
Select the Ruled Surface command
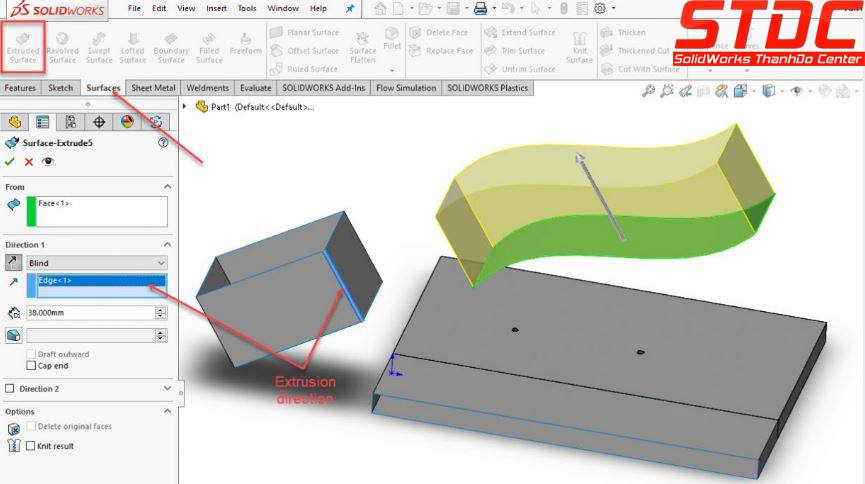coord(304,69)
